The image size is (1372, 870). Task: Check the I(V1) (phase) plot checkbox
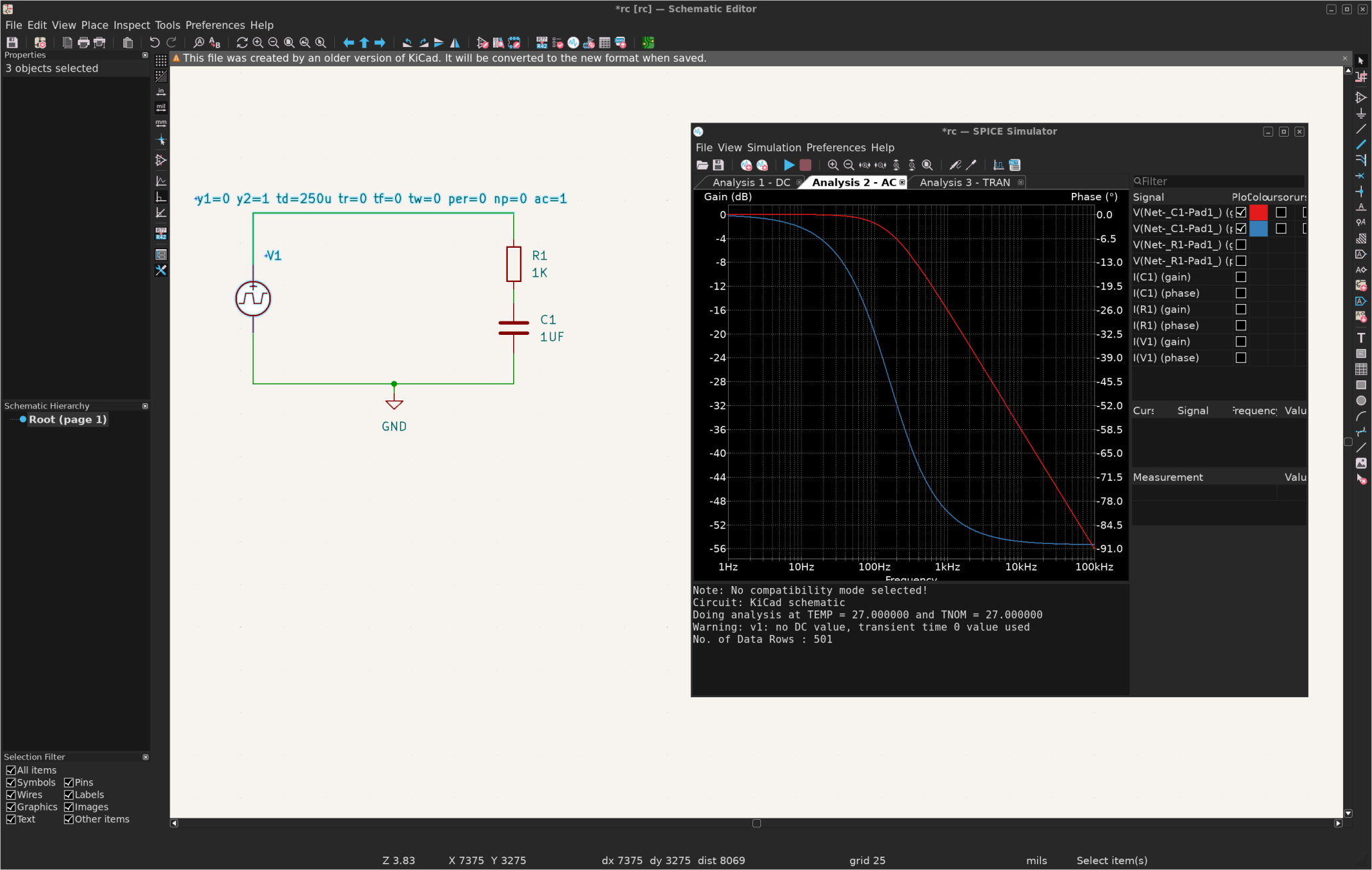click(x=1241, y=358)
